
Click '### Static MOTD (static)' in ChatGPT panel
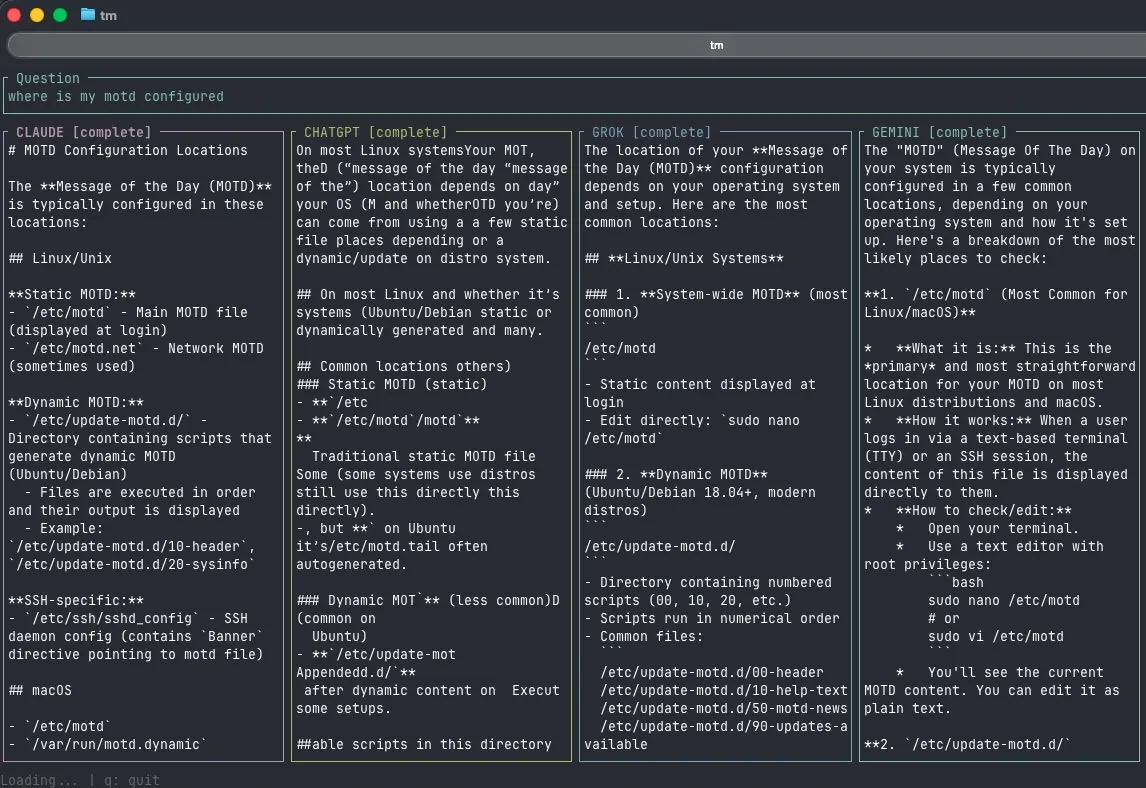(391, 384)
